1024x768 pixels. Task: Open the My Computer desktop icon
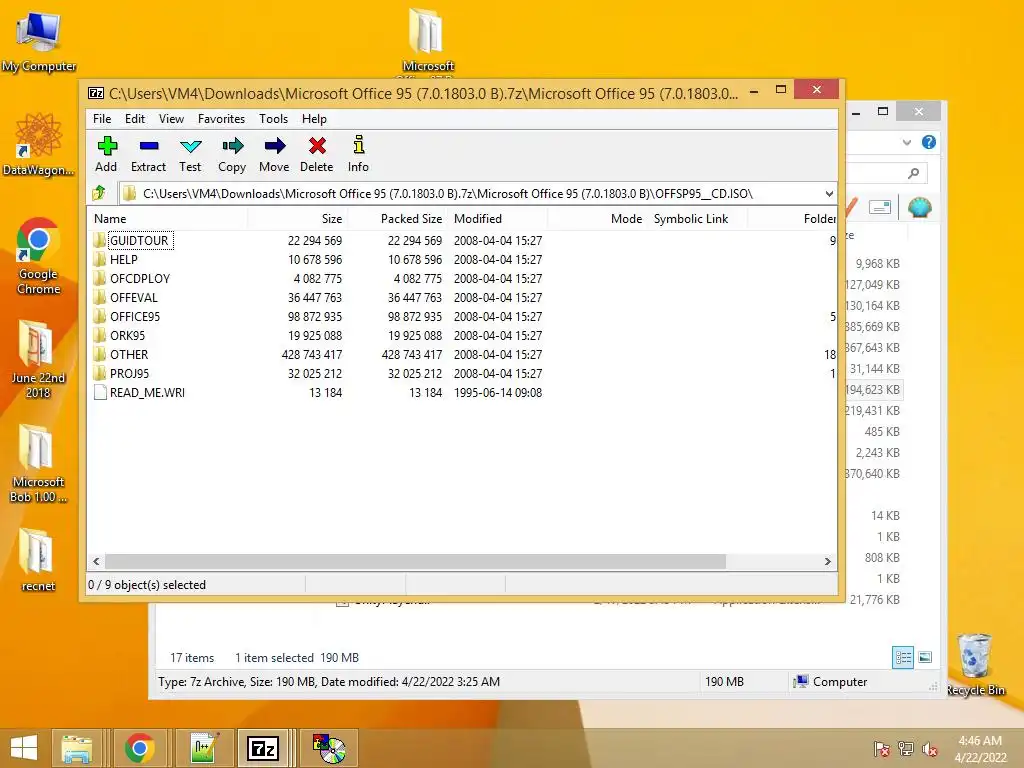[x=39, y=40]
